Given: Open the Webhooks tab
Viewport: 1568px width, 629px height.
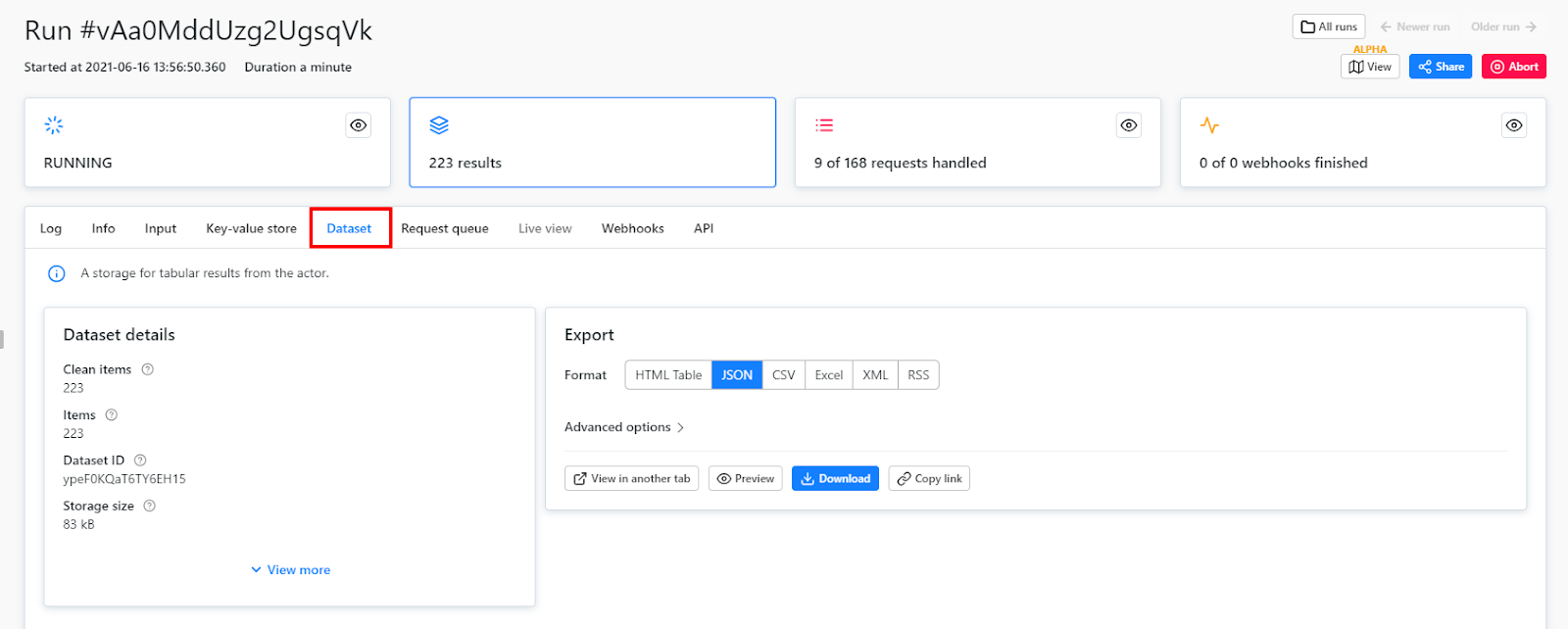Looking at the screenshot, I should point(633,228).
